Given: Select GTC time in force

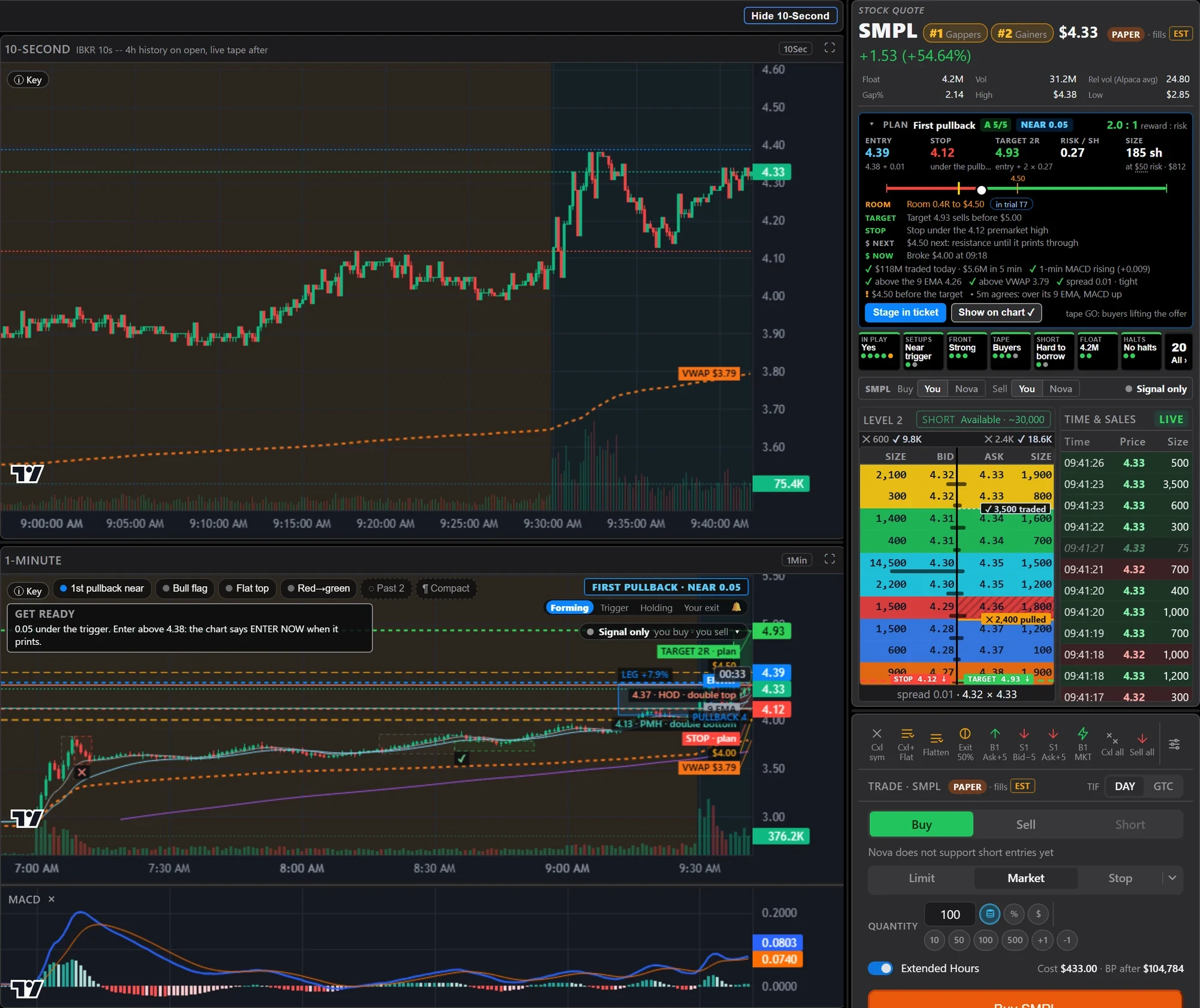Looking at the screenshot, I should pyautogui.click(x=1163, y=787).
